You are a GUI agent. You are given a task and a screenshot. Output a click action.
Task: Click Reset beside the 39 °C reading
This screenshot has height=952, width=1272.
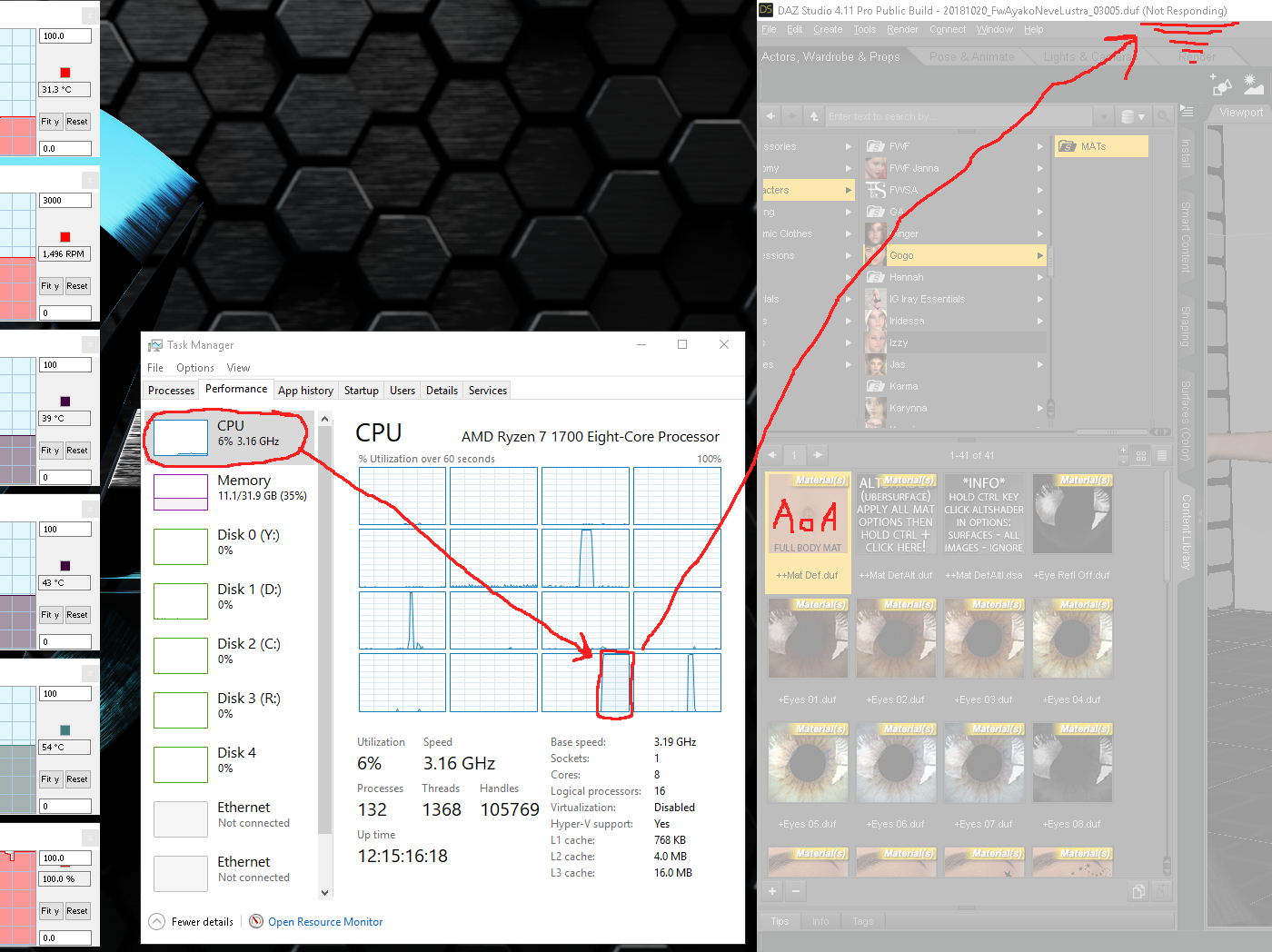[77, 451]
